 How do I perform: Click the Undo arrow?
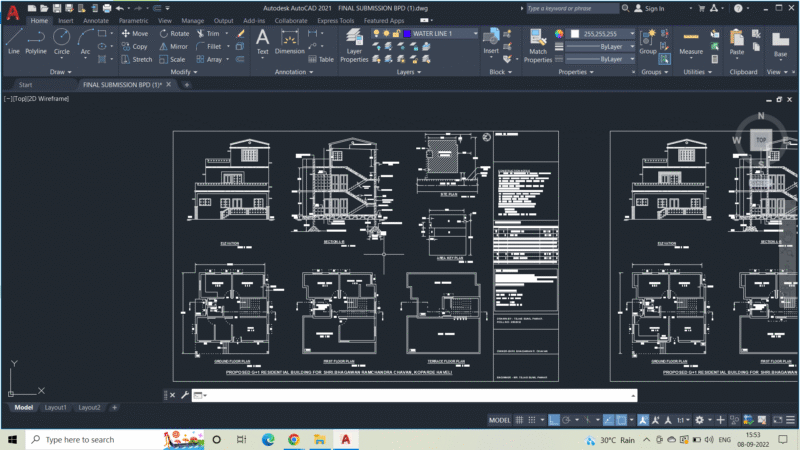pyautogui.click(x=119, y=8)
